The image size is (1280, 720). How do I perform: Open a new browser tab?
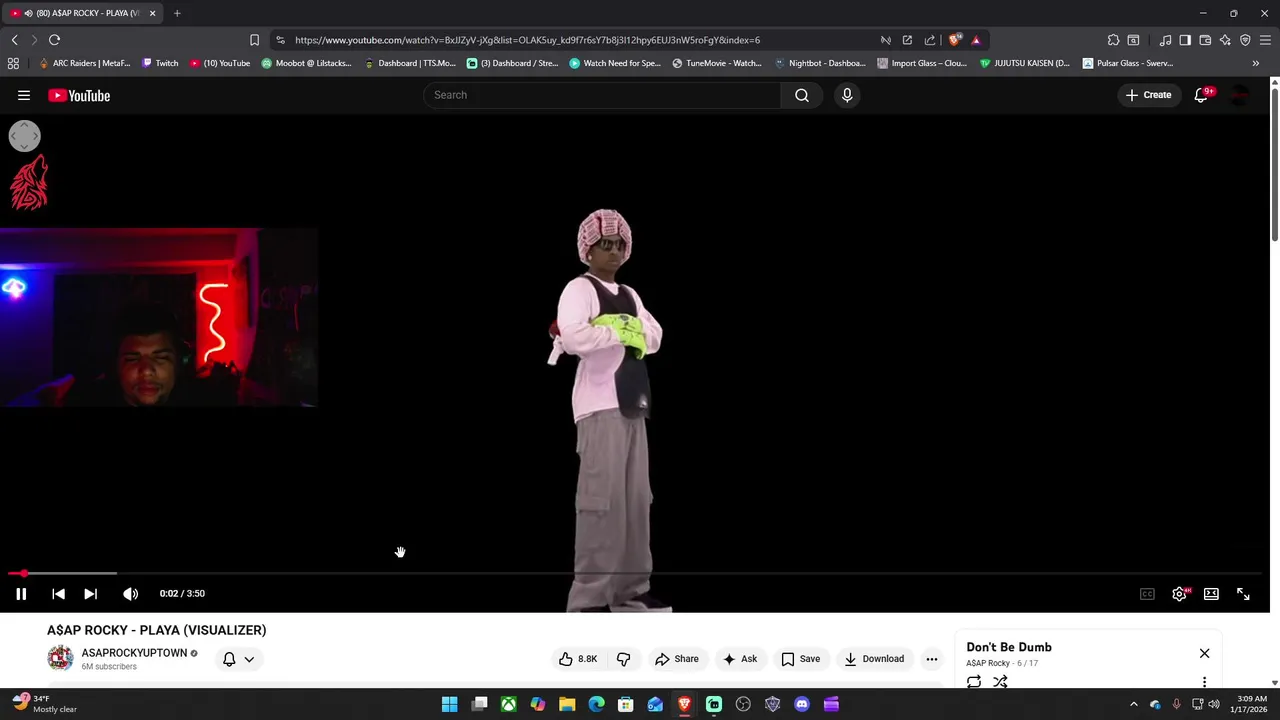(177, 13)
